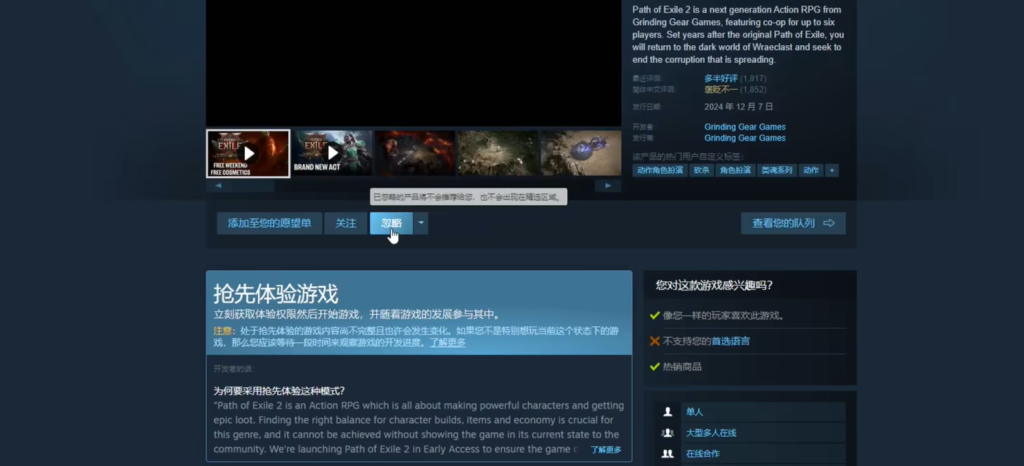Click the plus icon to add a tag
The height and width of the screenshot is (466, 1024).
[832, 170]
